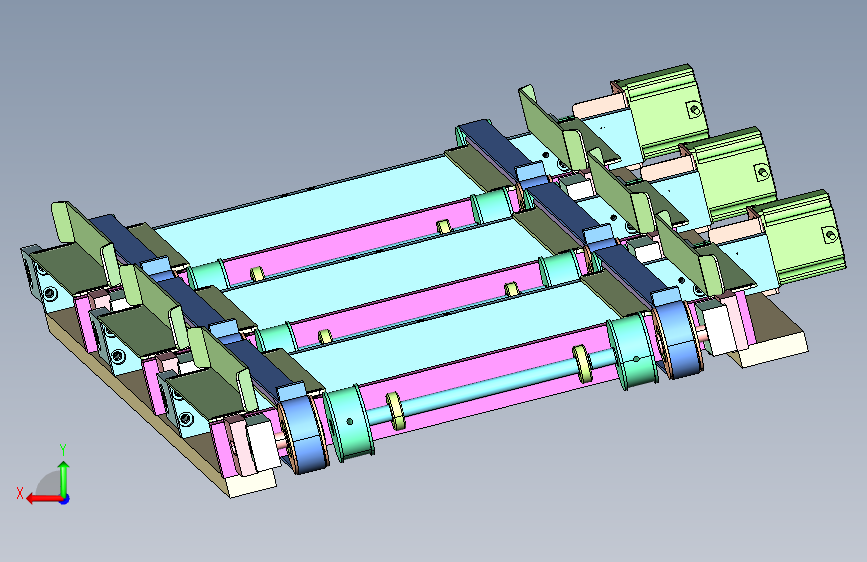Click the green Y axis arrow of triad
Screen dimensions: 867x562
pos(64,478)
